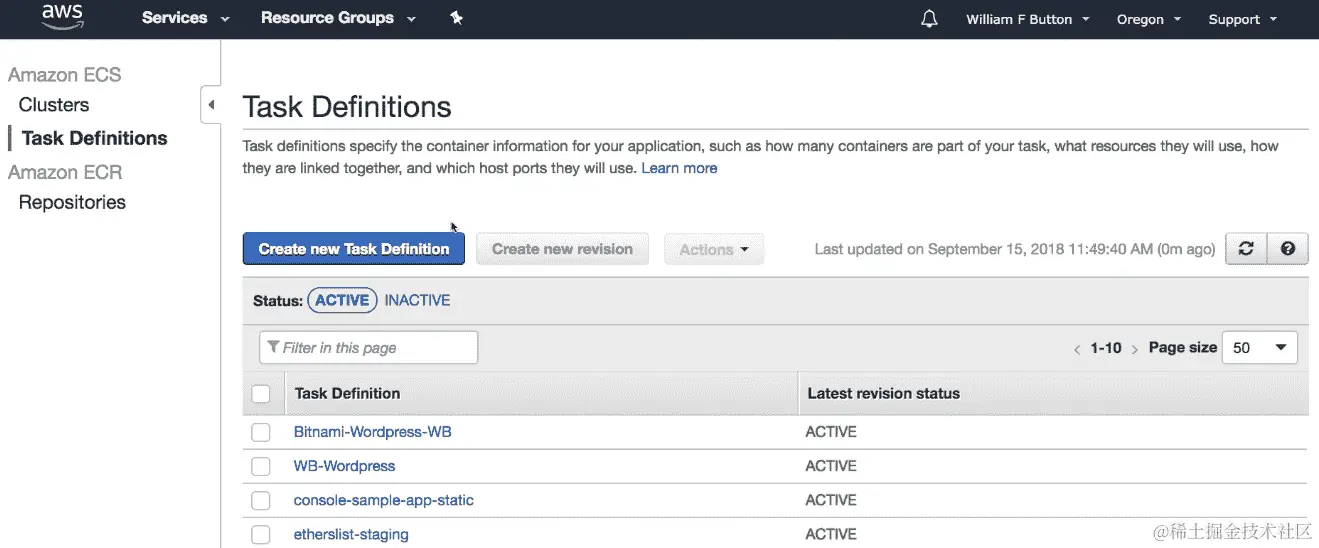Select the WB-Wordpress row checkbox
This screenshot has width=1319, height=548.
(261, 466)
